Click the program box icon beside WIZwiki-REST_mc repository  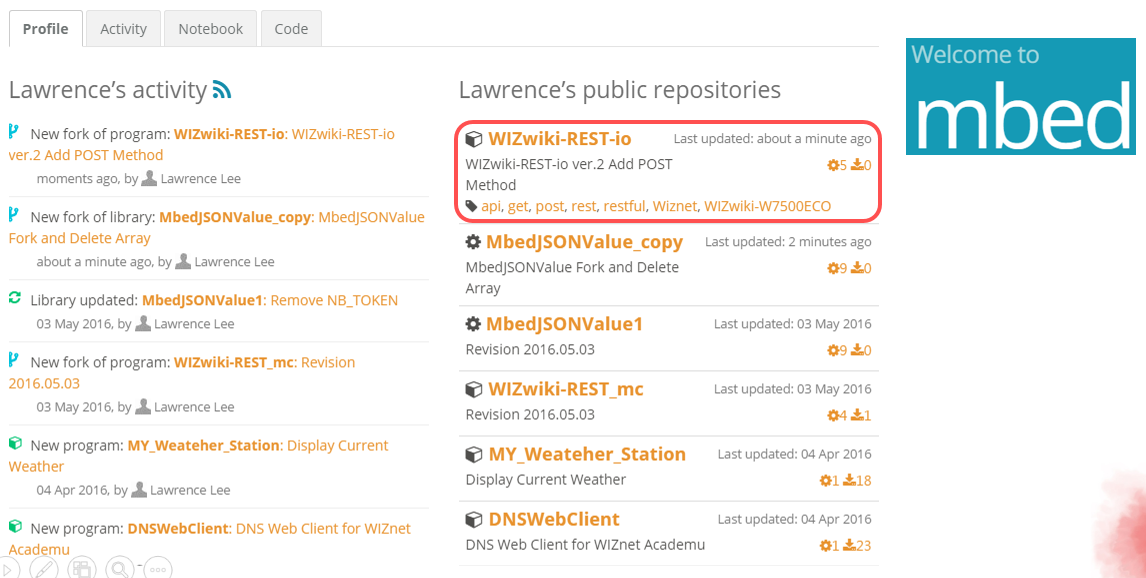pyautogui.click(x=474, y=389)
